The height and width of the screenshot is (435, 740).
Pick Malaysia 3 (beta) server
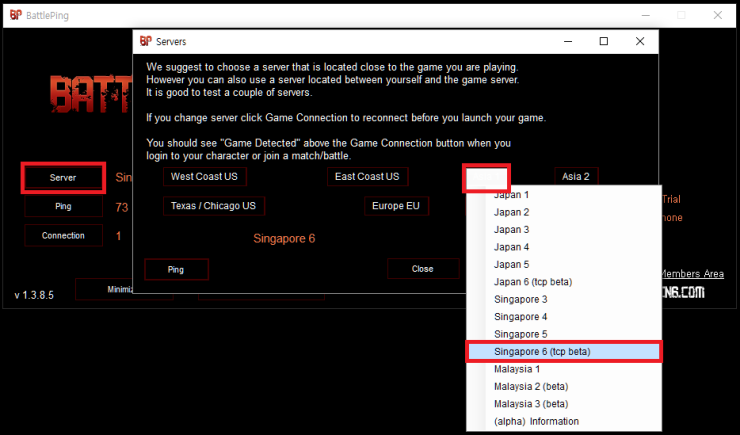(x=563, y=404)
